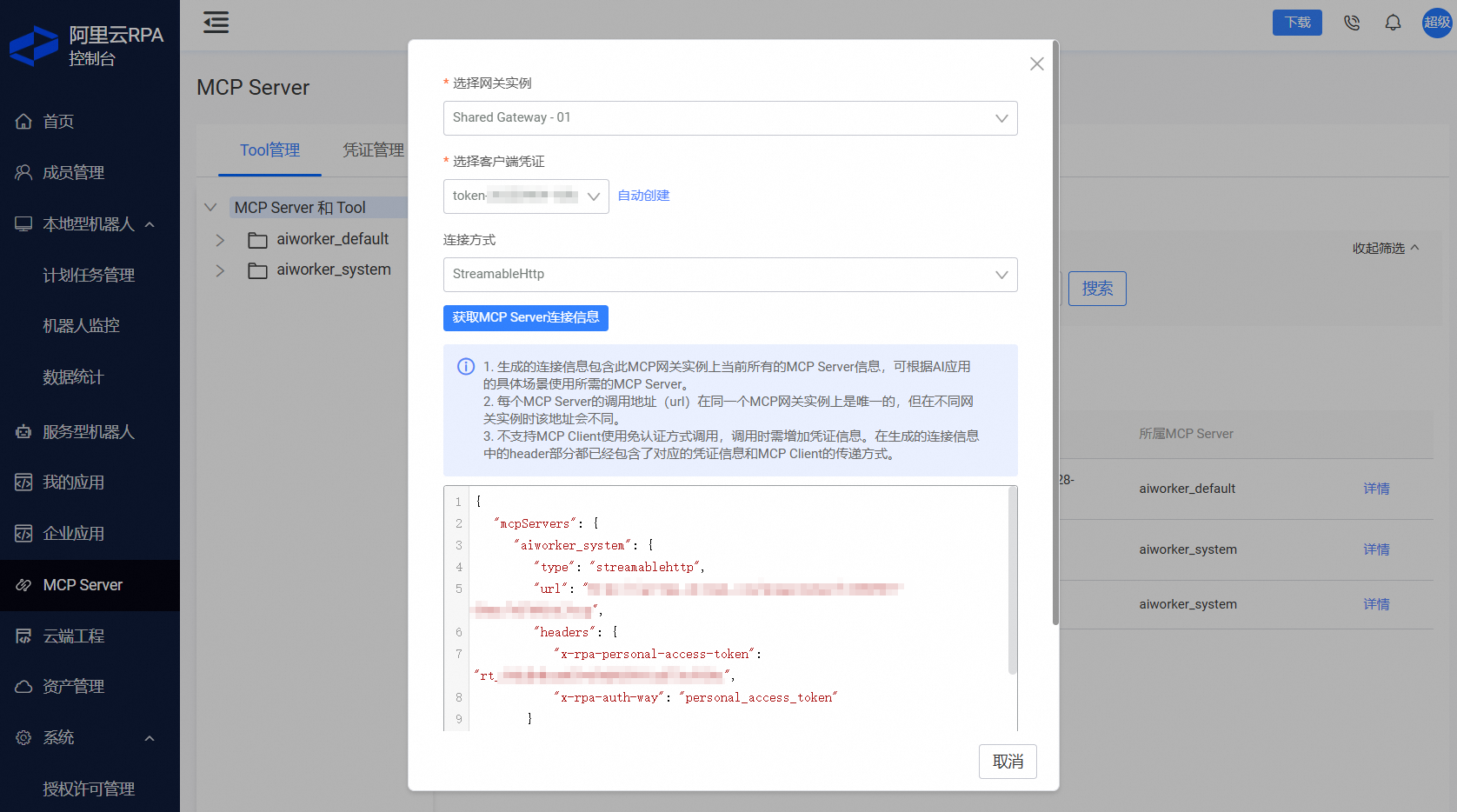Go to 首页 in sidebar
Viewport: 1457px width, 812px height.
pos(90,122)
